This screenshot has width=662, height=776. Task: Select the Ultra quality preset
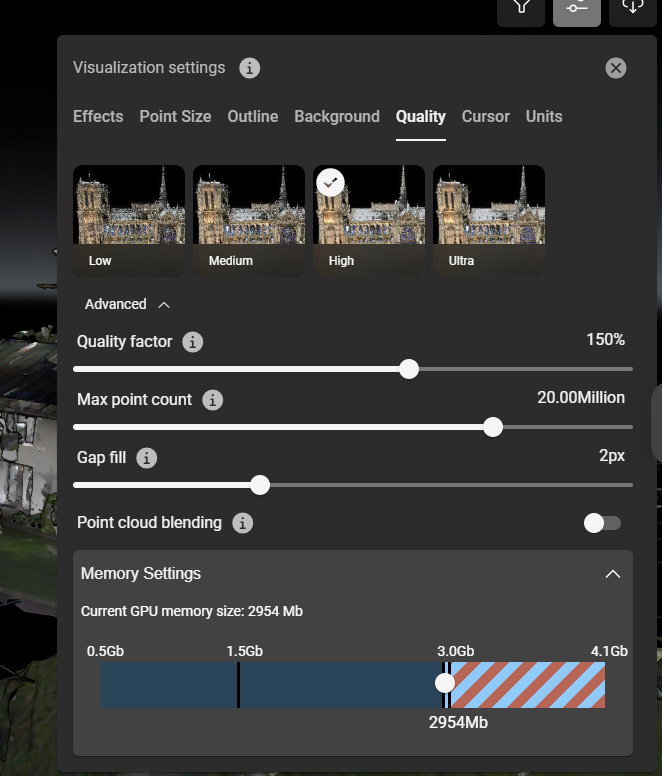(x=488, y=220)
